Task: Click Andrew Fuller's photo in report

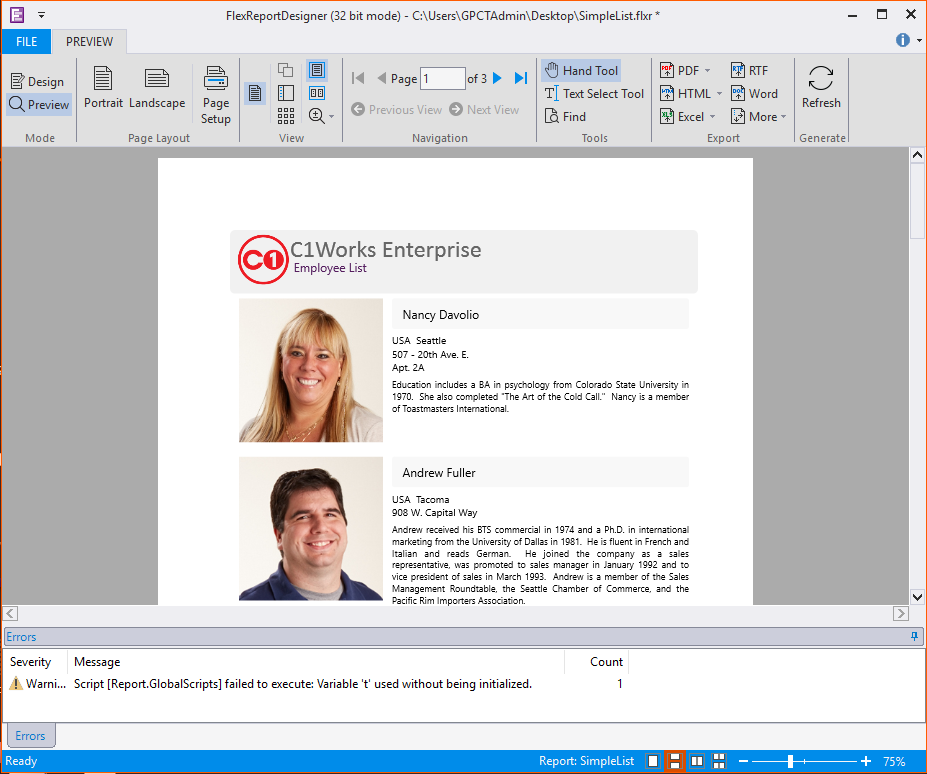Action: coord(311,529)
